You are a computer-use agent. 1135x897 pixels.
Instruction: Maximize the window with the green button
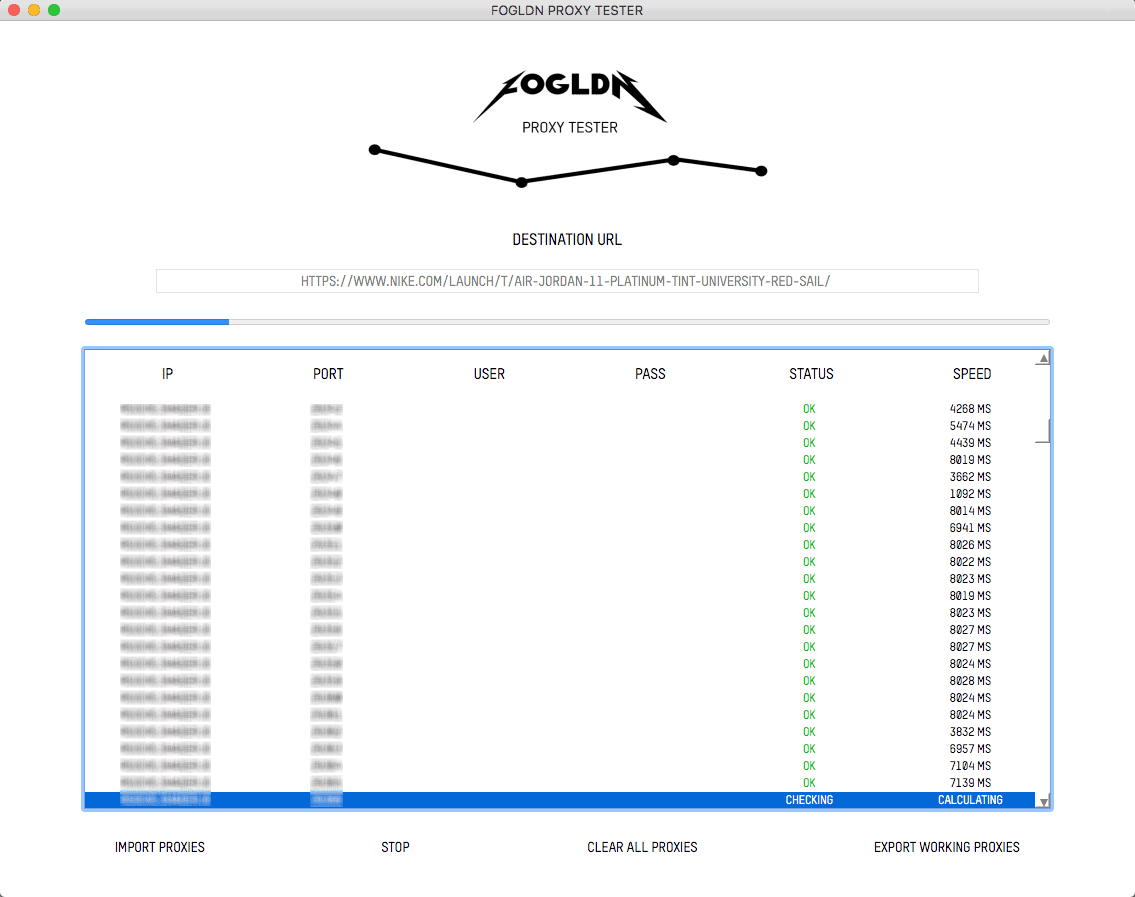(x=54, y=10)
